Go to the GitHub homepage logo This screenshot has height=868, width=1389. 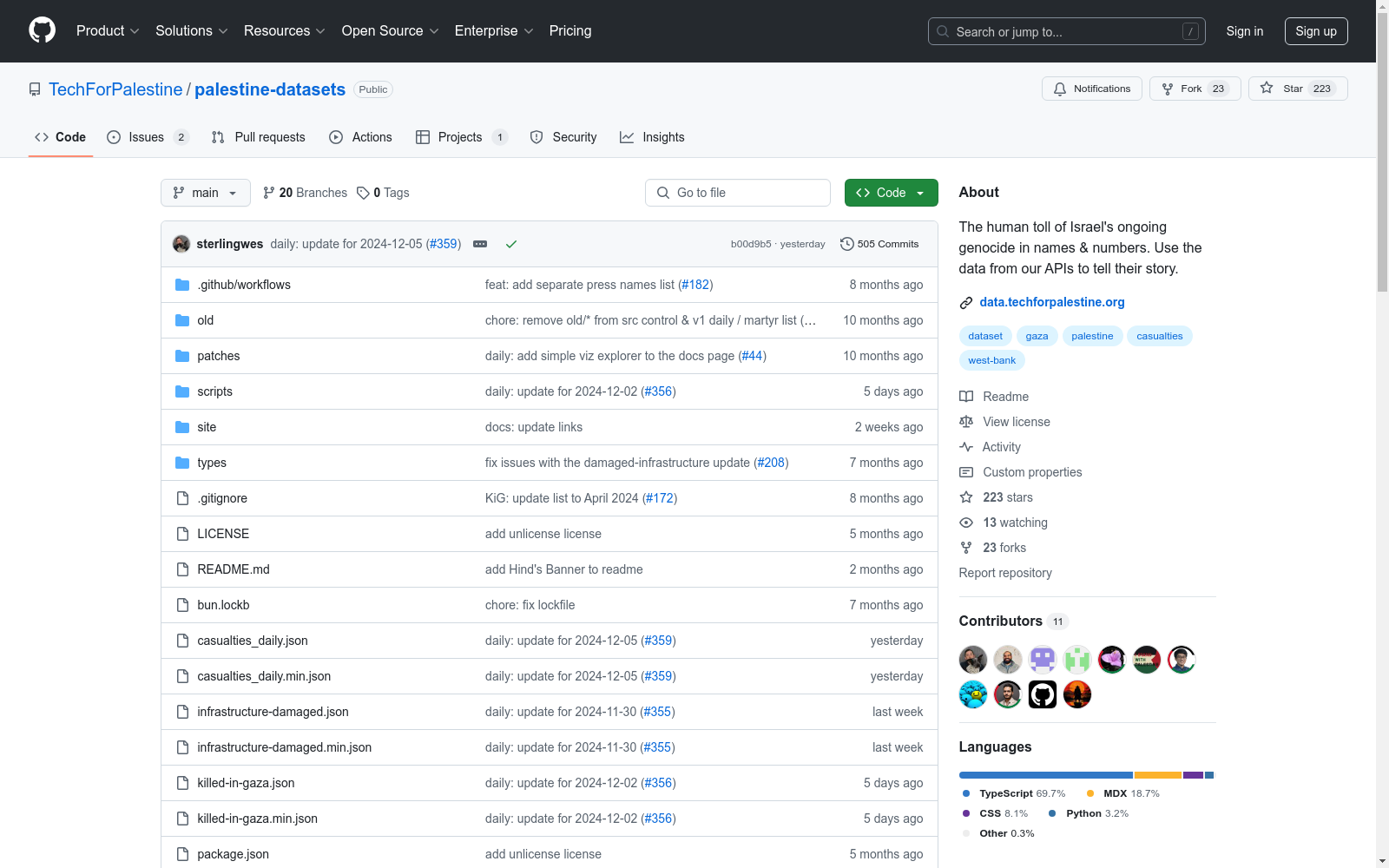click(x=42, y=30)
